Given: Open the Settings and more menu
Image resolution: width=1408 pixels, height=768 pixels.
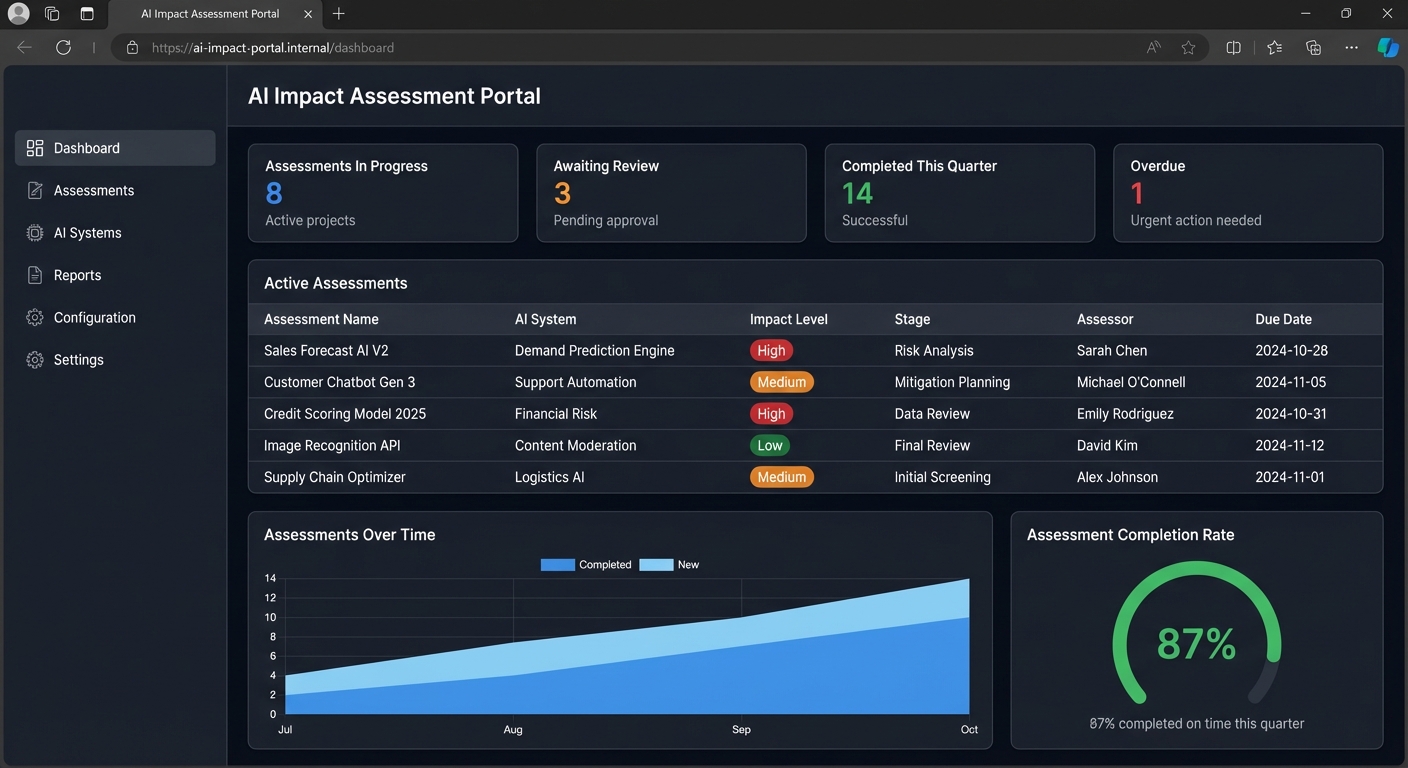Looking at the screenshot, I should tap(1351, 46).
